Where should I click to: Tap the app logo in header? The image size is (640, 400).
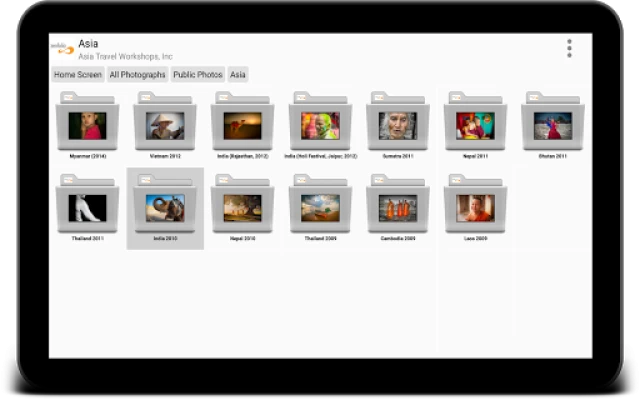click(x=62, y=48)
